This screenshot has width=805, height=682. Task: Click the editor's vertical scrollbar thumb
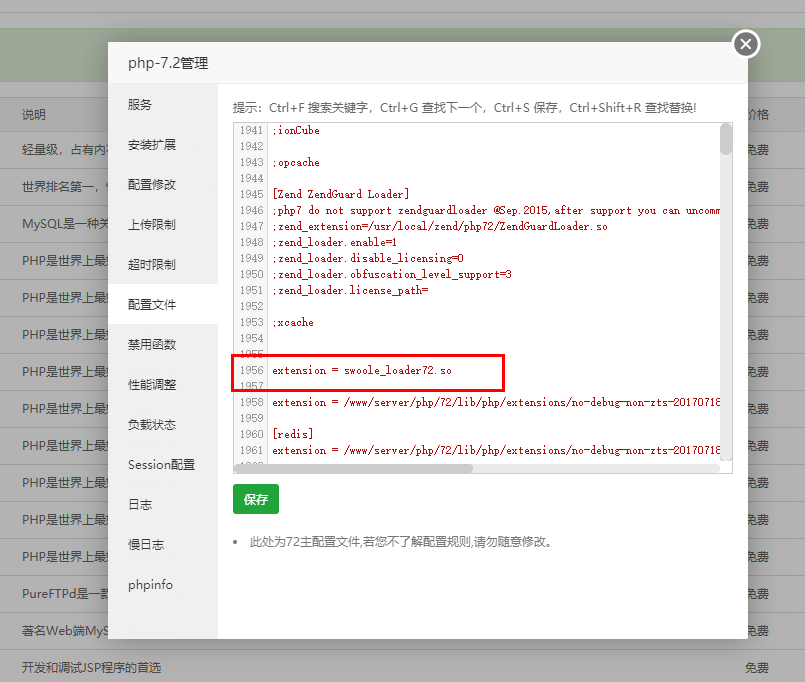pyautogui.click(x=726, y=140)
